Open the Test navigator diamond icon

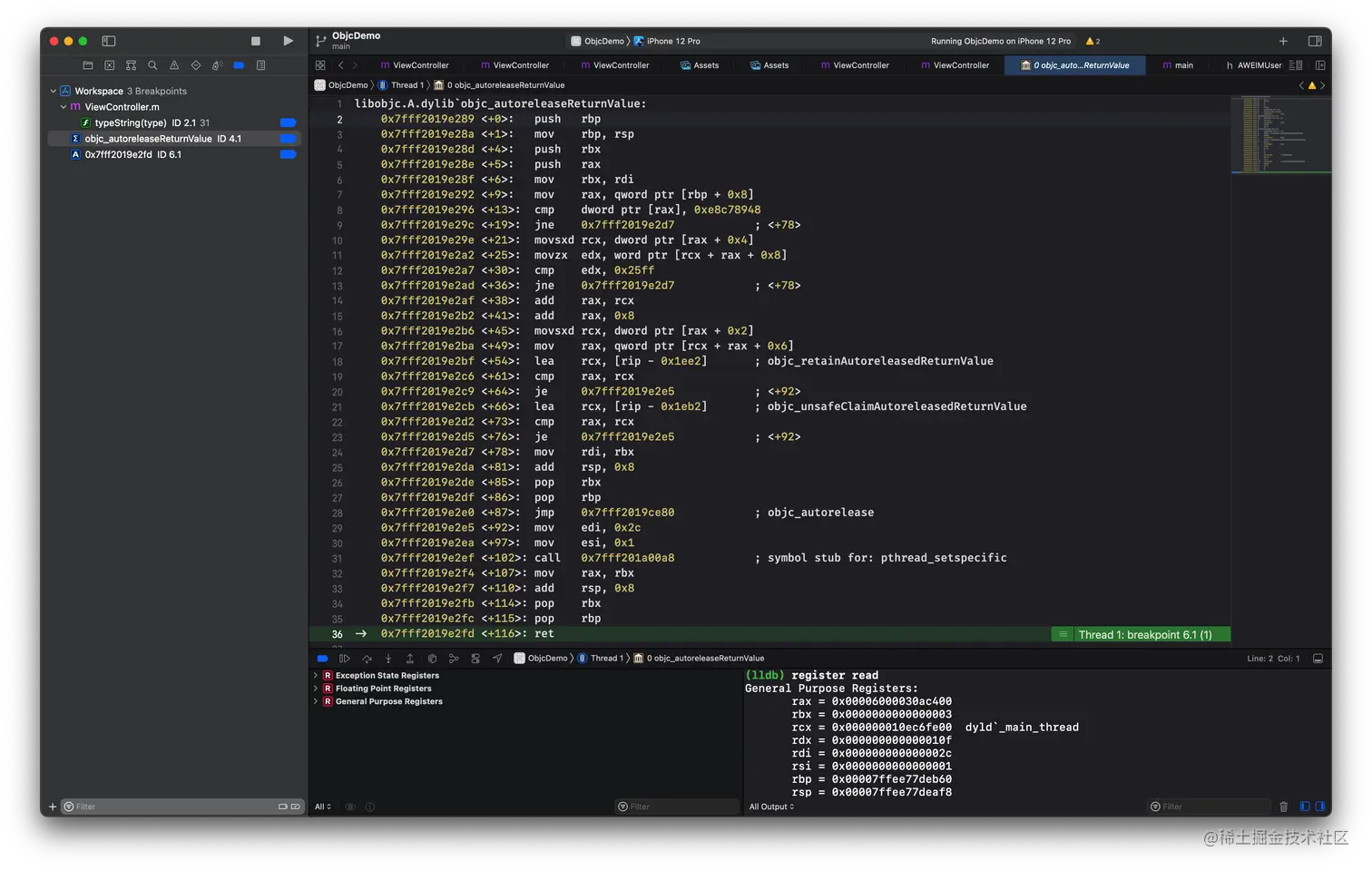(x=195, y=65)
